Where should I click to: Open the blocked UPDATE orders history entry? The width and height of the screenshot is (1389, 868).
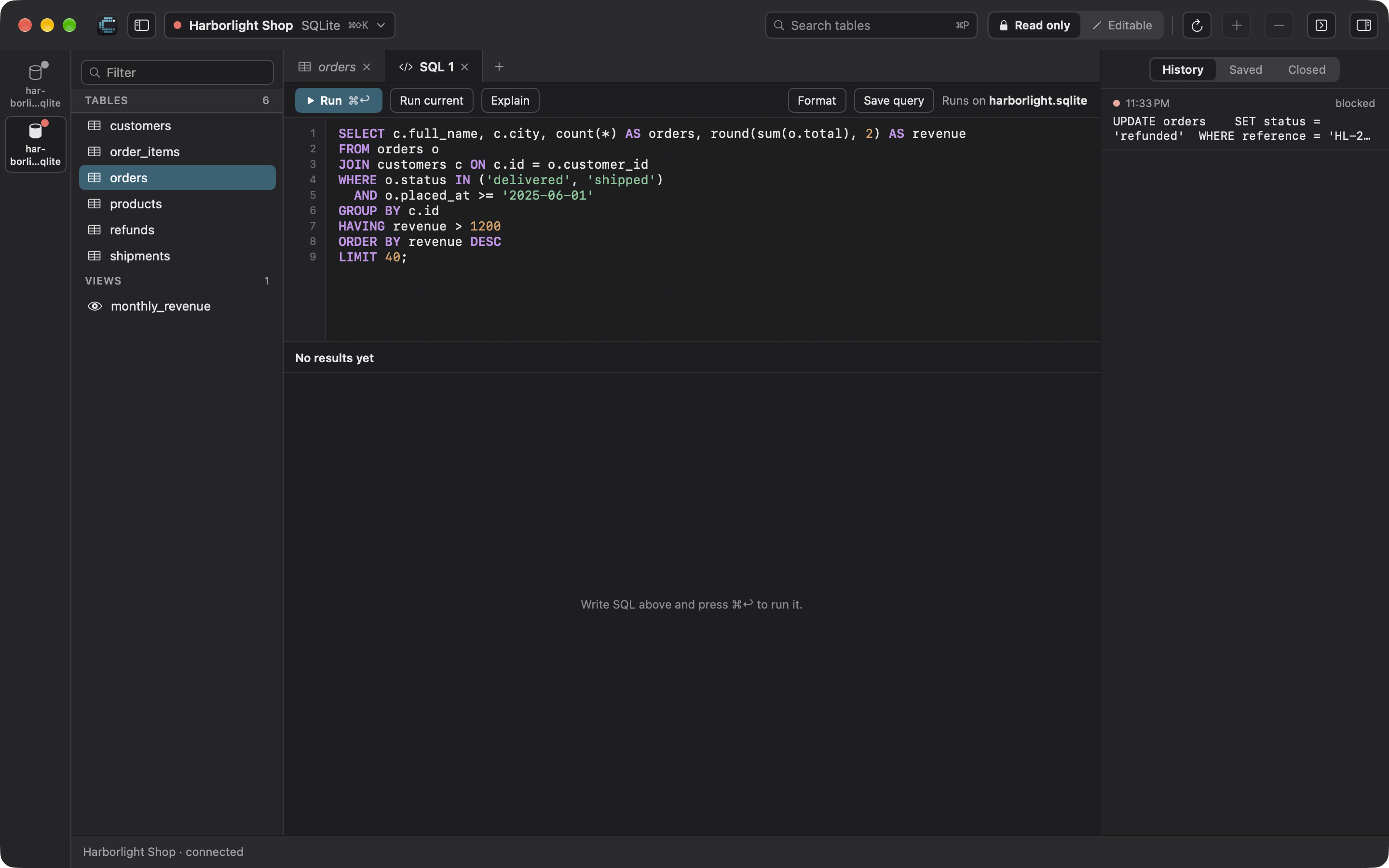tap(1244, 120)
